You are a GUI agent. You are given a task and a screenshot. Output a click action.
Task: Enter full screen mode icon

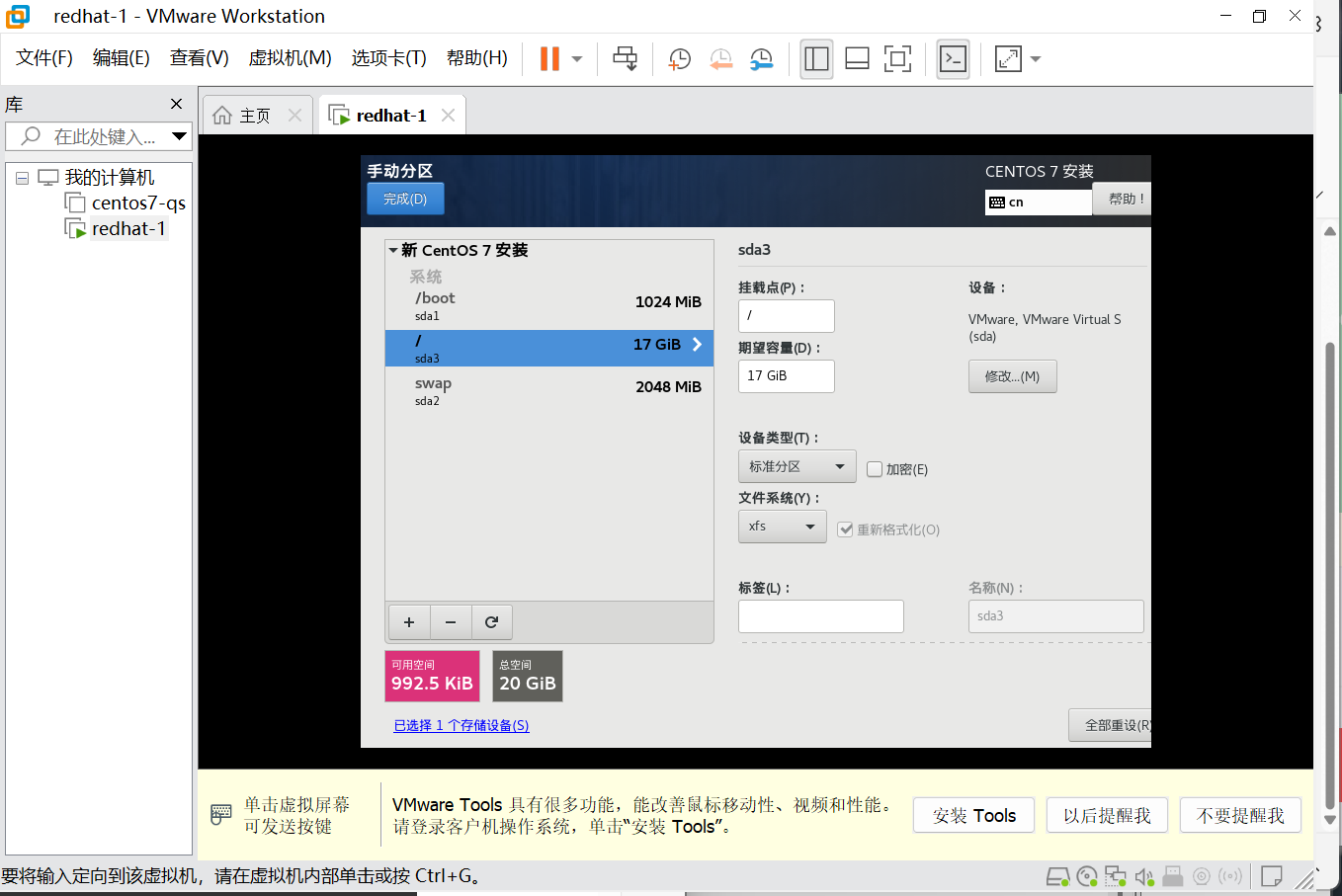897,59
